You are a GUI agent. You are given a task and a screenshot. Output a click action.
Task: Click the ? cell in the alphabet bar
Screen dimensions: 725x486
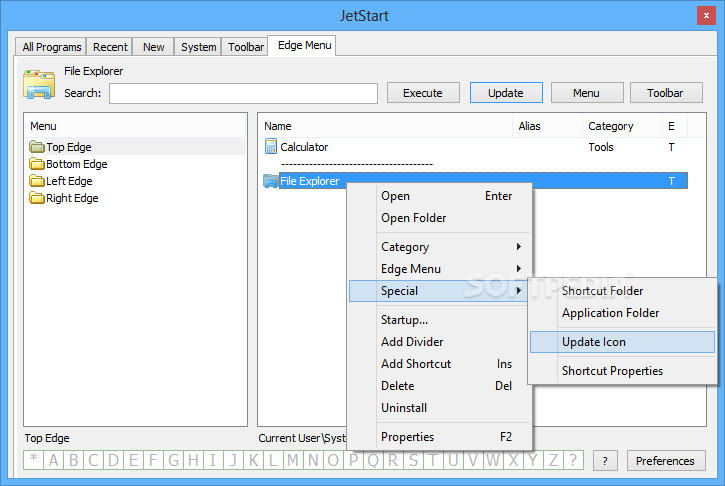click(x=573, y=460)
